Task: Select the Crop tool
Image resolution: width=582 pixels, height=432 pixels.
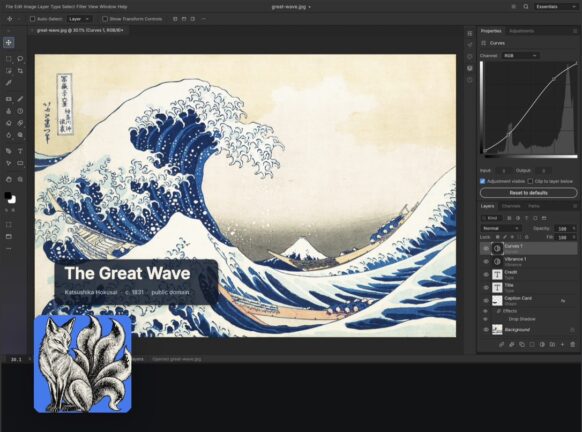Action: tap(20, 71)
